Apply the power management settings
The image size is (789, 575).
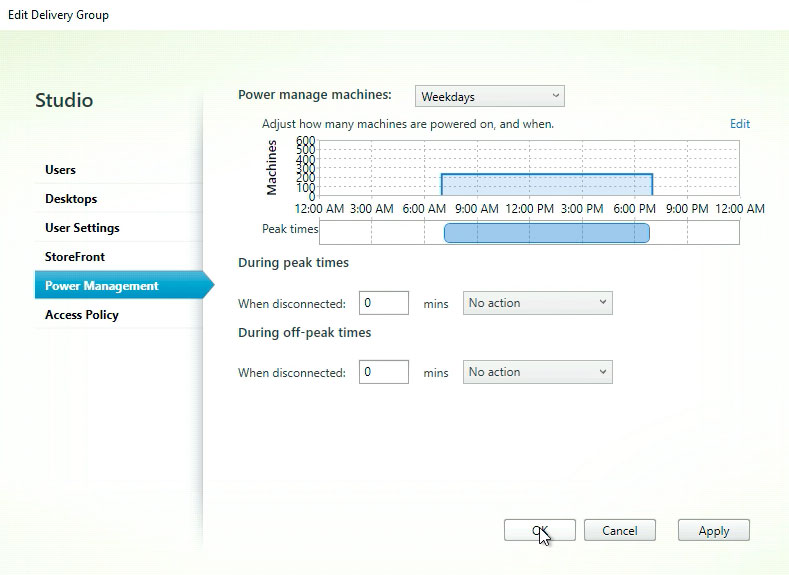coord(713,531)
